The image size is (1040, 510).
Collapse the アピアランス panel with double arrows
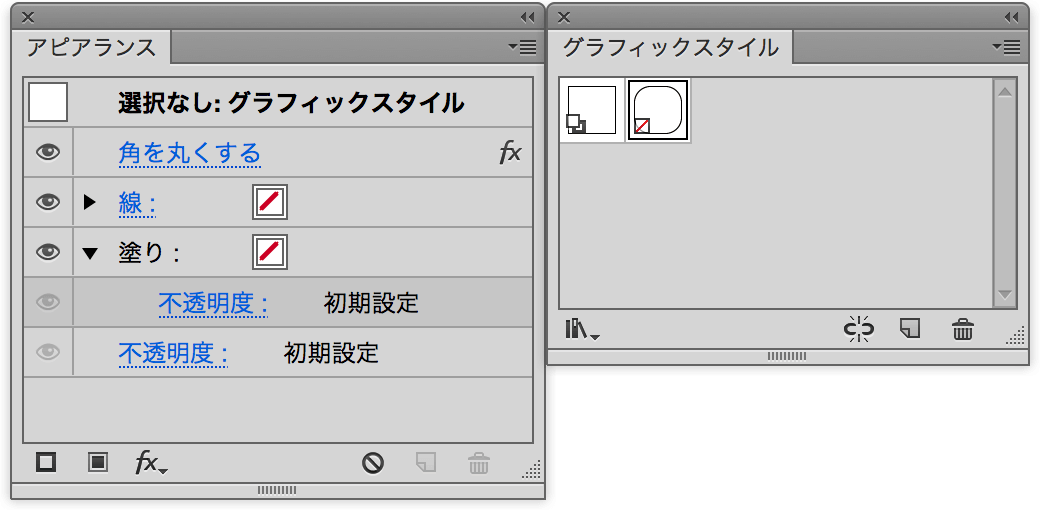click(527, 18)
